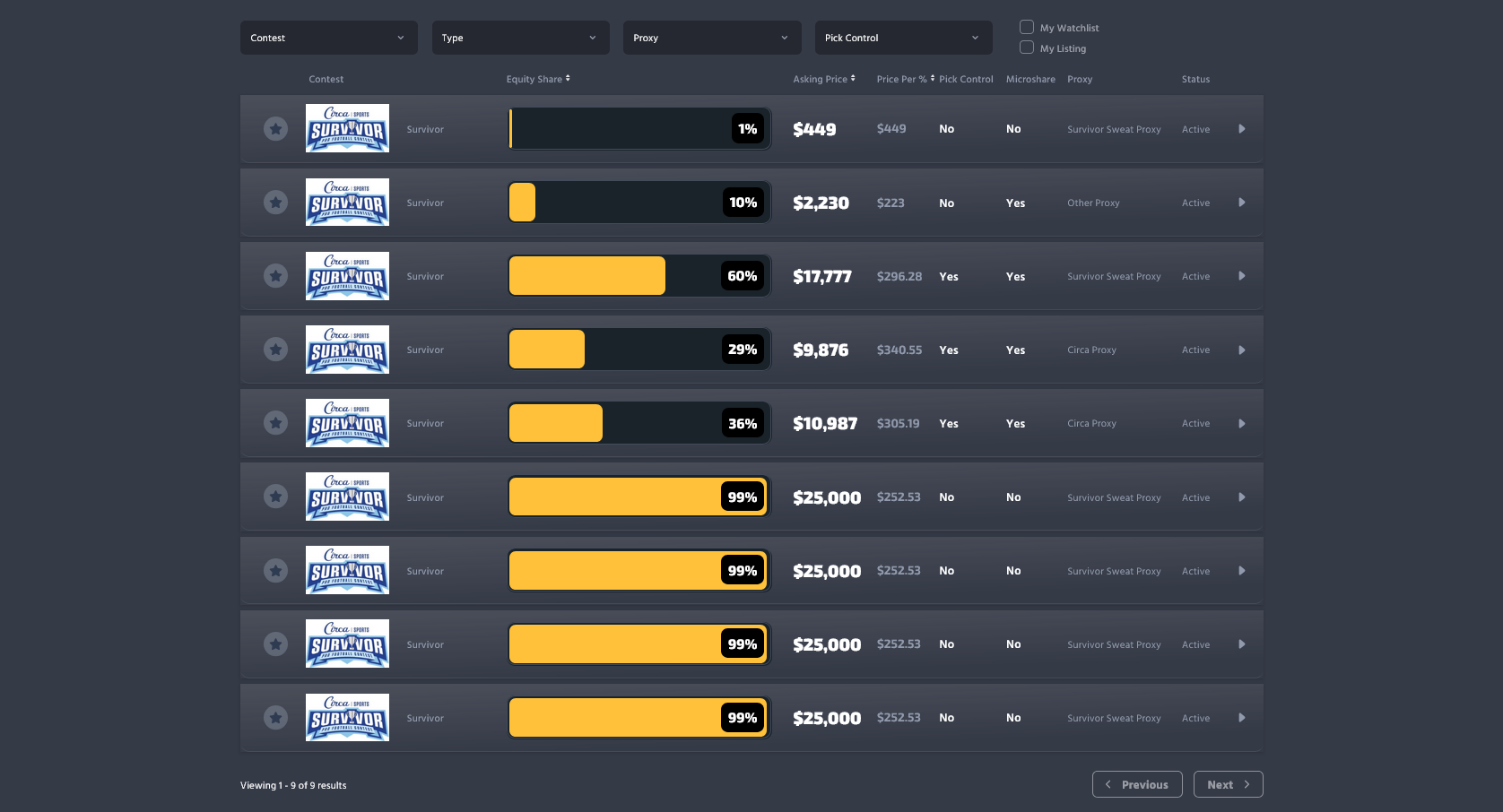Check the My Listing filter box
1503x812 pixels.
(x=1027, y=48)
